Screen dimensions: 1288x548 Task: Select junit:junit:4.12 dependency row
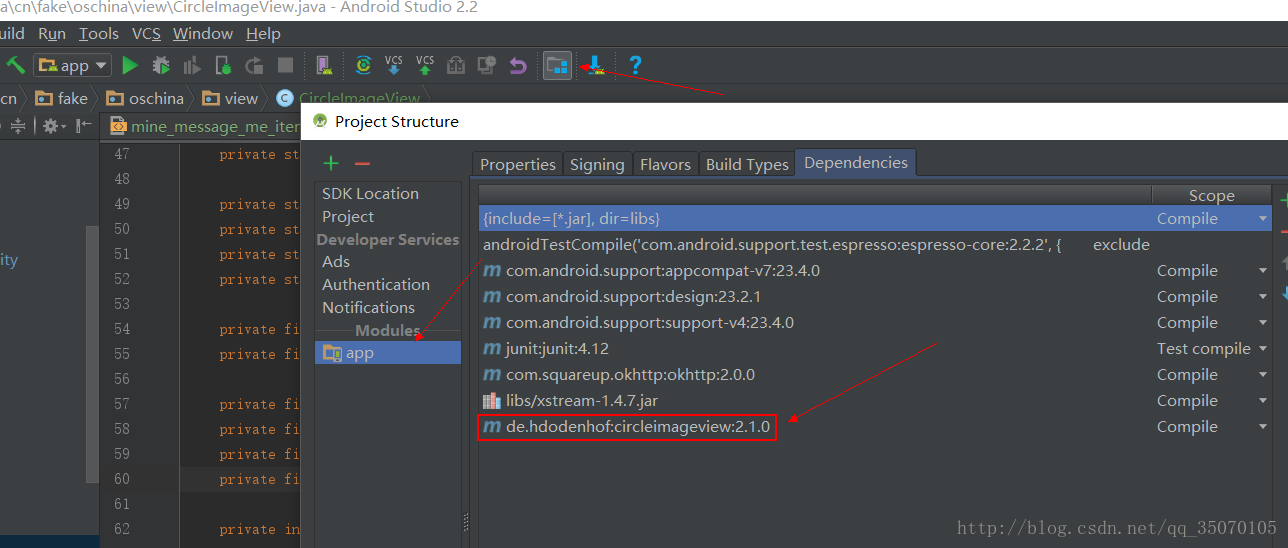[875, 349]
